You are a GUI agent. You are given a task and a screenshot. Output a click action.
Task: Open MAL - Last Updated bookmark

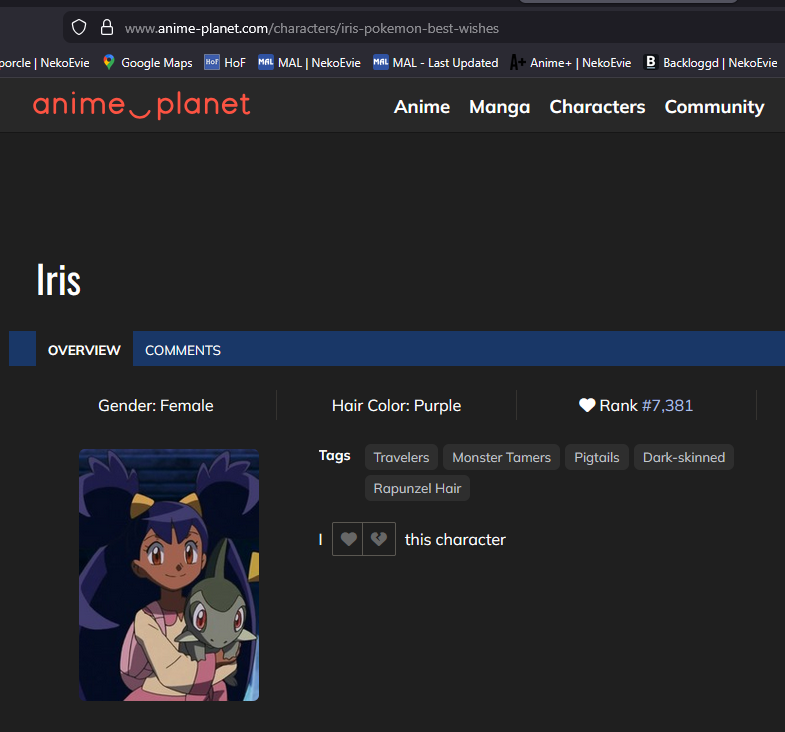436,63
